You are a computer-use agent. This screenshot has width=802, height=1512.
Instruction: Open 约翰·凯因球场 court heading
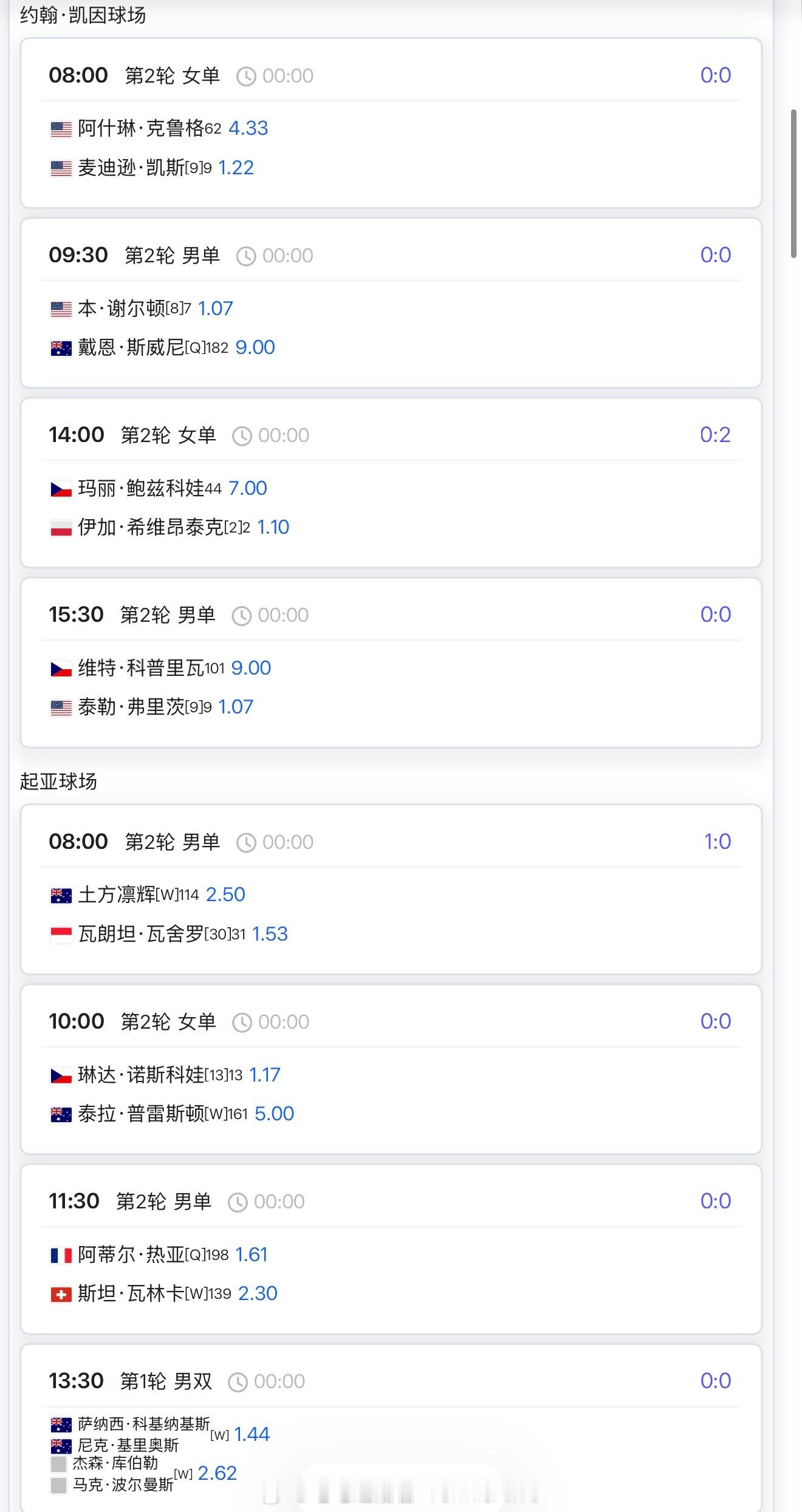tap(83, 15)
